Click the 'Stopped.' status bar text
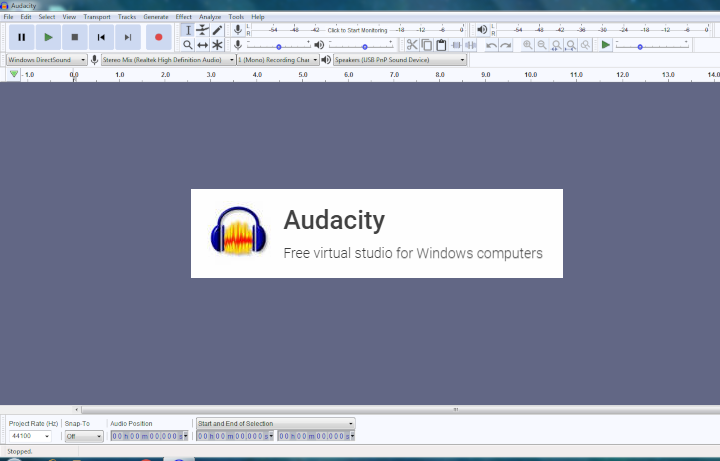This screenshot has height=461, width=720. pyautogui.click(x=19, y=451)
